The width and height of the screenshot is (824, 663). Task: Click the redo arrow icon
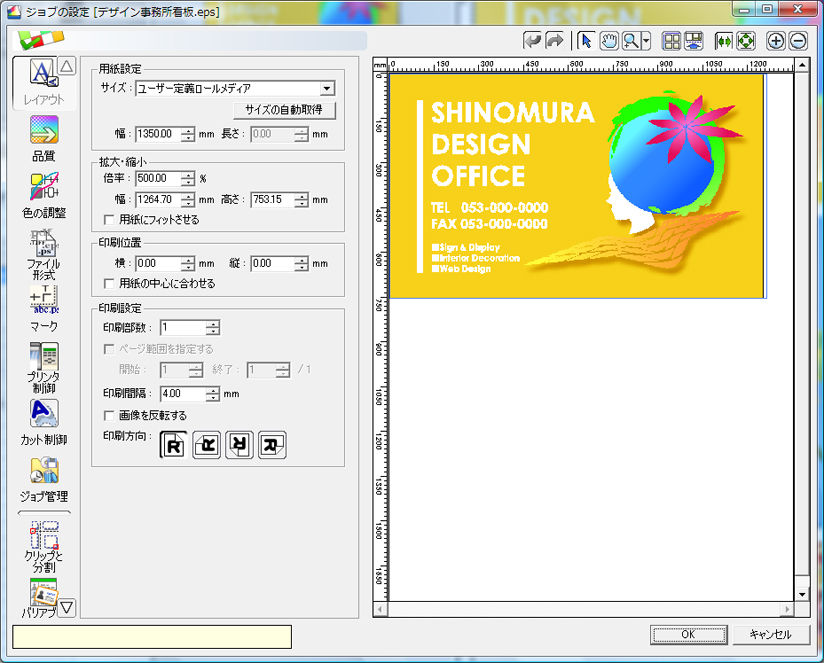tap(554, 41)
